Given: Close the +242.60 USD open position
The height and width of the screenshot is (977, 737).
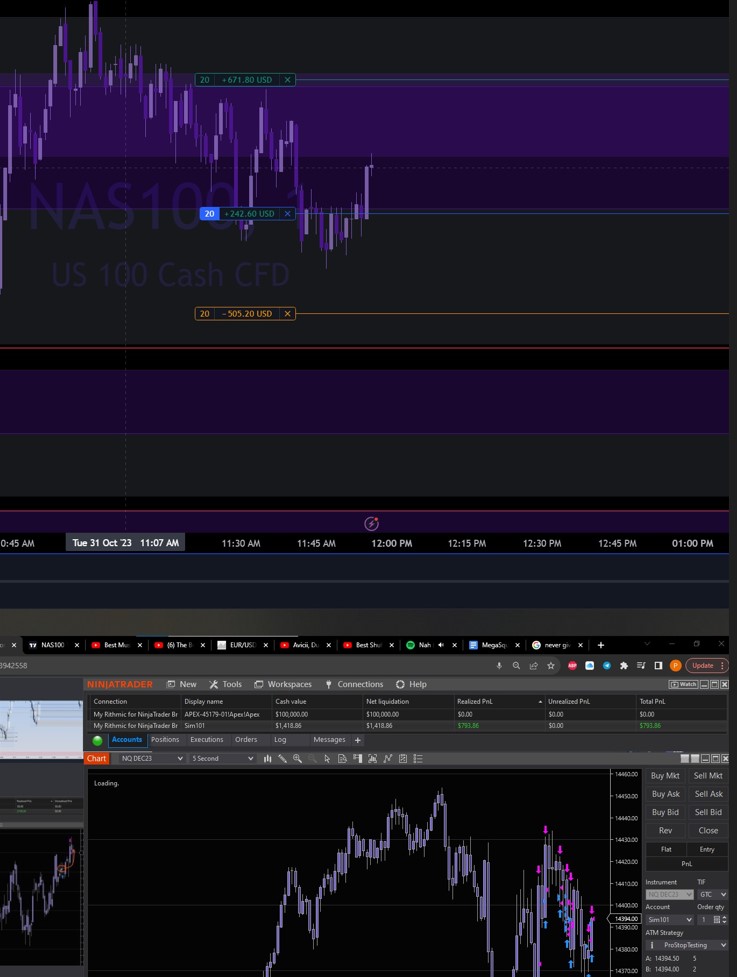Looking at the screenshot, I should [x=287, y=214].
